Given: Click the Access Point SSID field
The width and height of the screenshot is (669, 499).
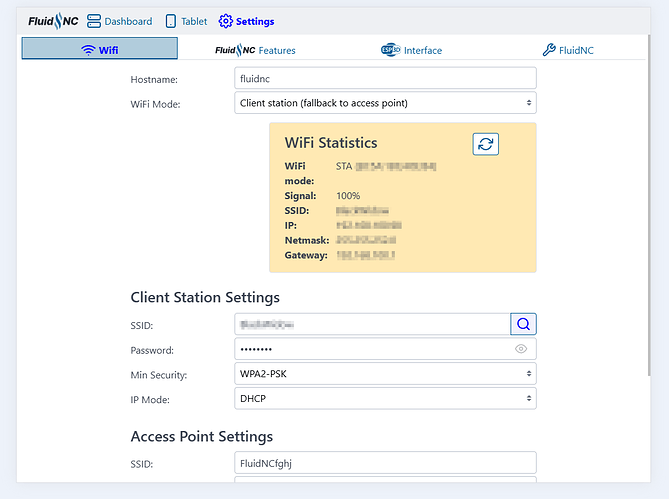Looking at the screenshot, I should click(385, 463).
